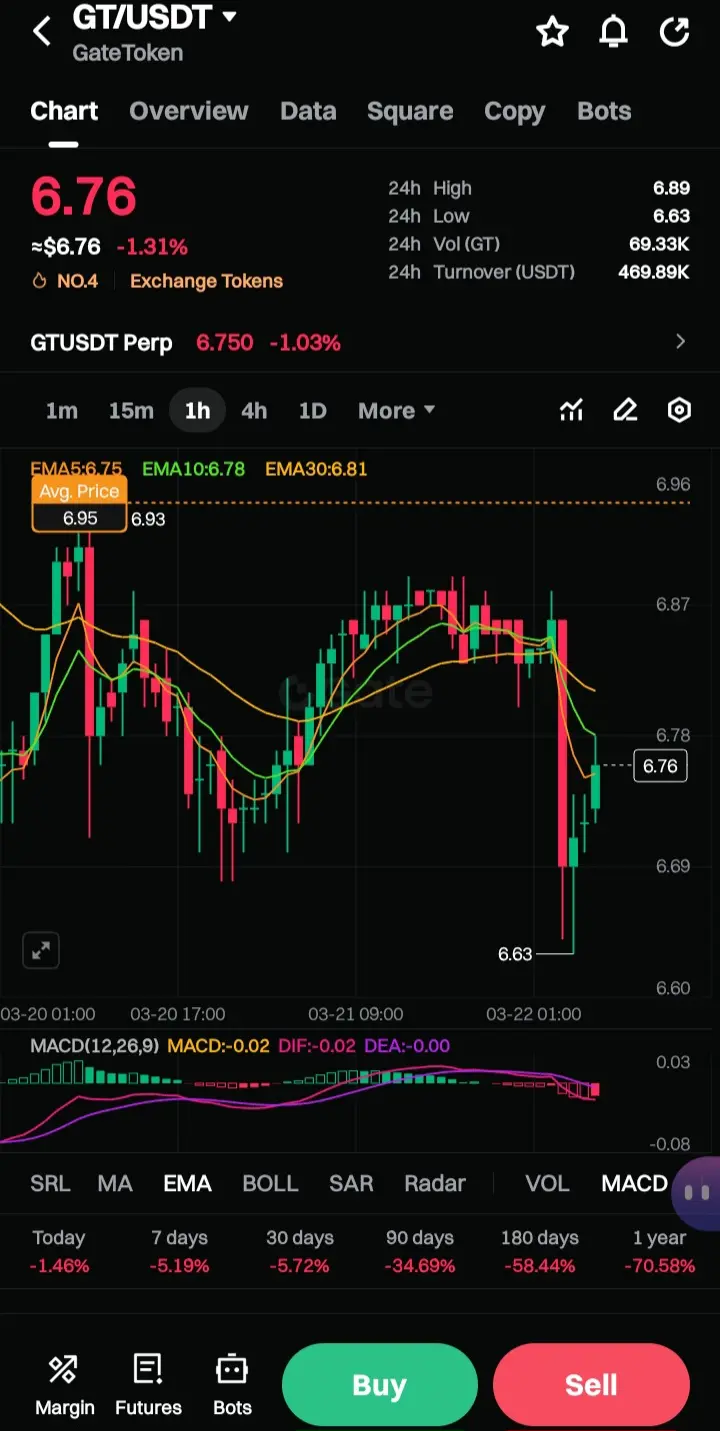
Task: Open GTUSDT Perp row chevron
Action: 681,342
